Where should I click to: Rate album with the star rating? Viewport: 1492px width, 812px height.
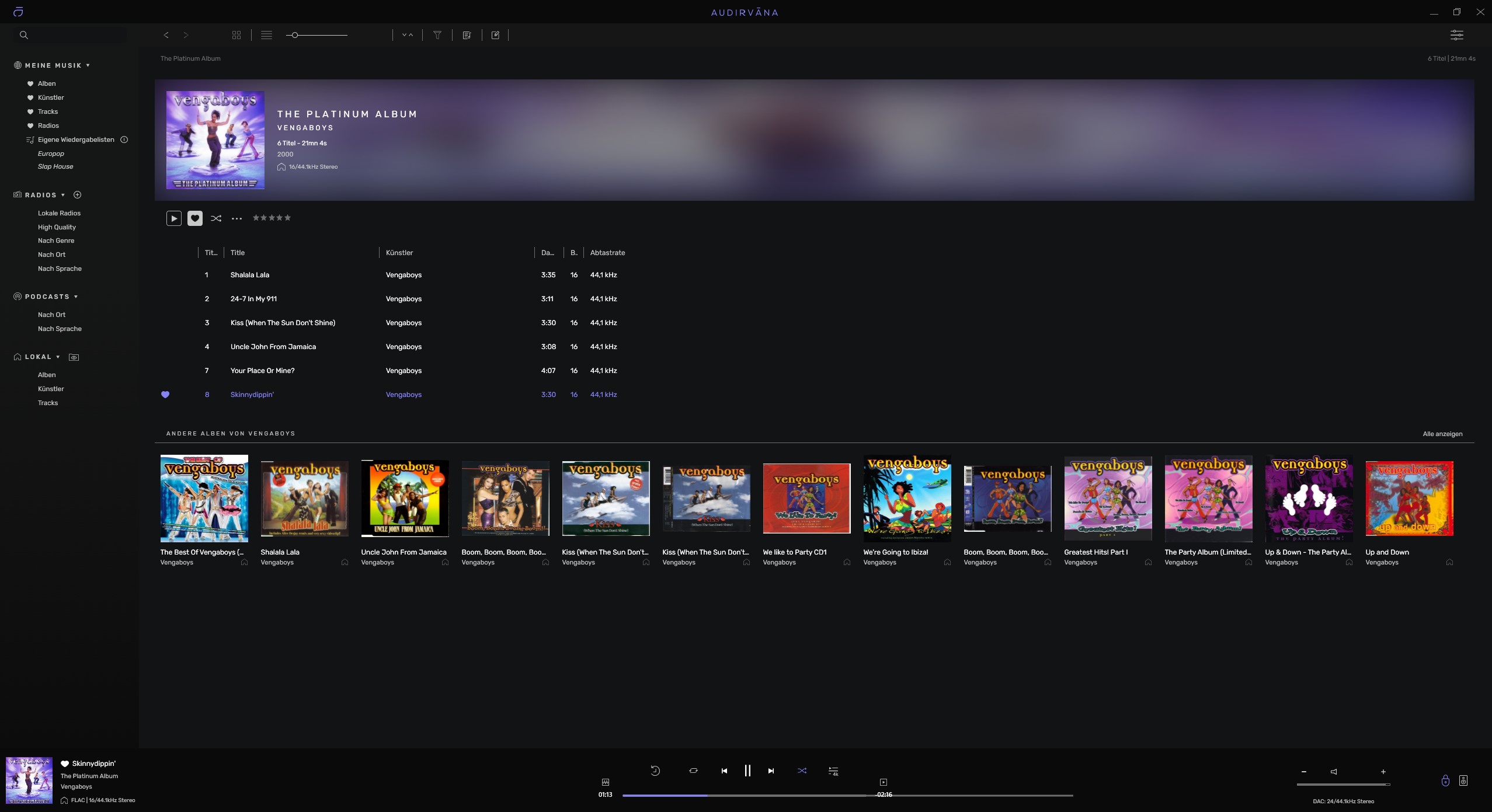(272, 218)
